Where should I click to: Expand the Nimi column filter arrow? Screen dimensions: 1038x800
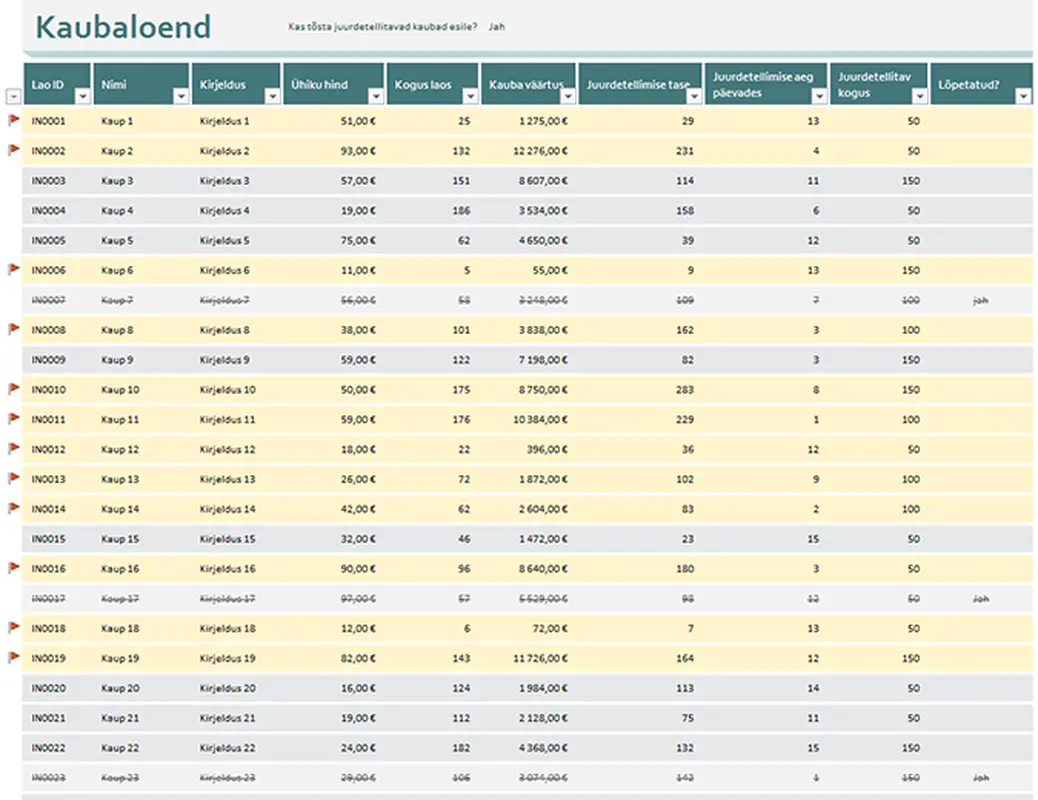click(x=181, y=96)
